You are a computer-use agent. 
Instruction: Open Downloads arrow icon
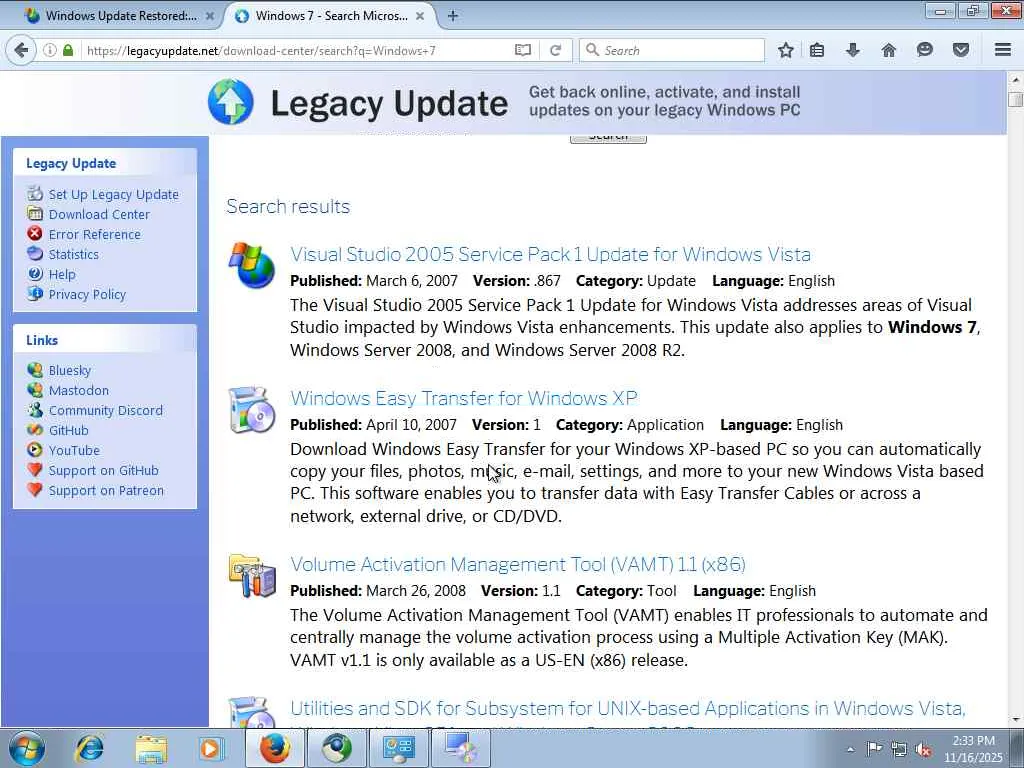click(x=853, y=50)
